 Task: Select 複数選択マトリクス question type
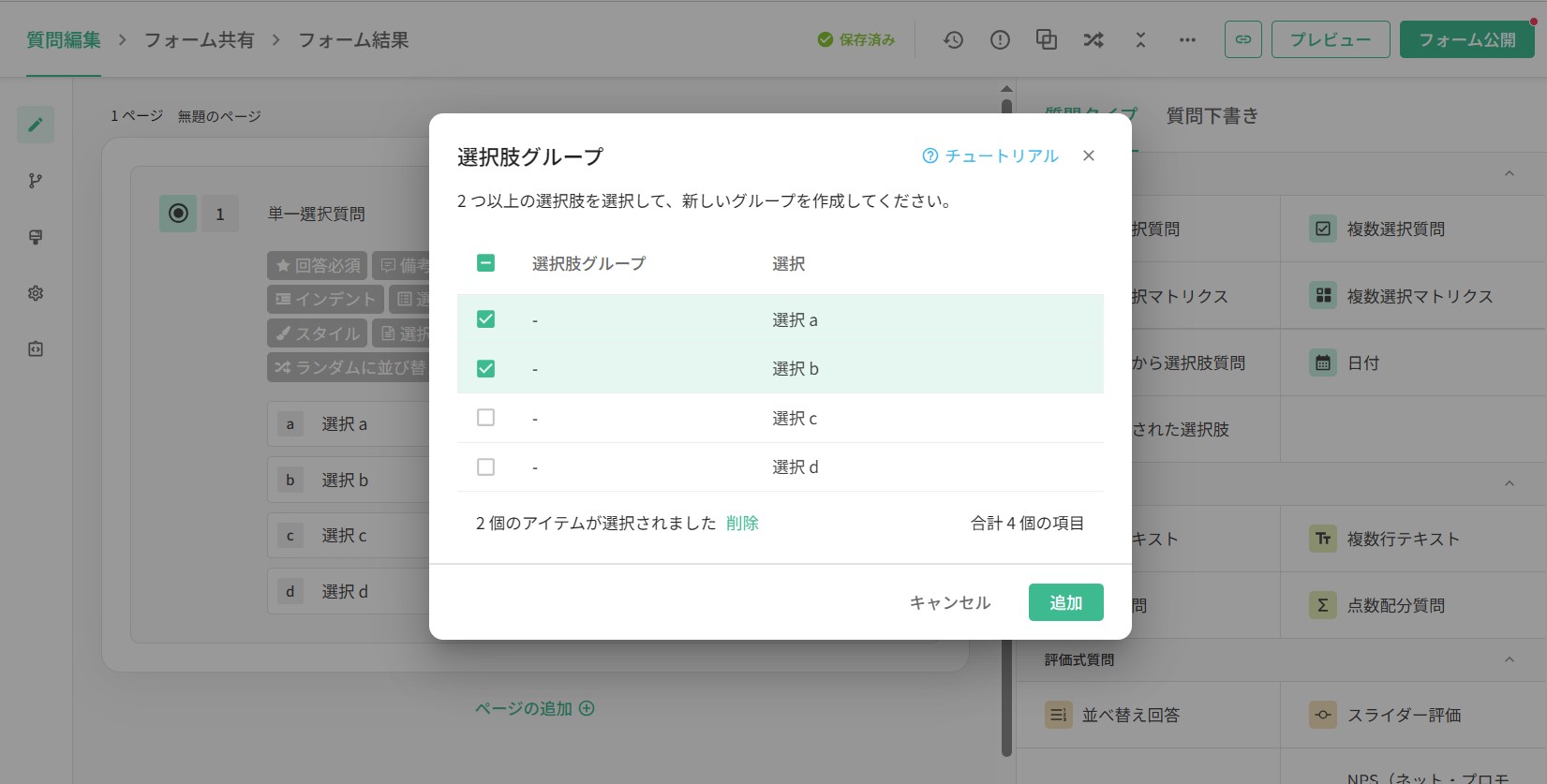point(1420,296)
